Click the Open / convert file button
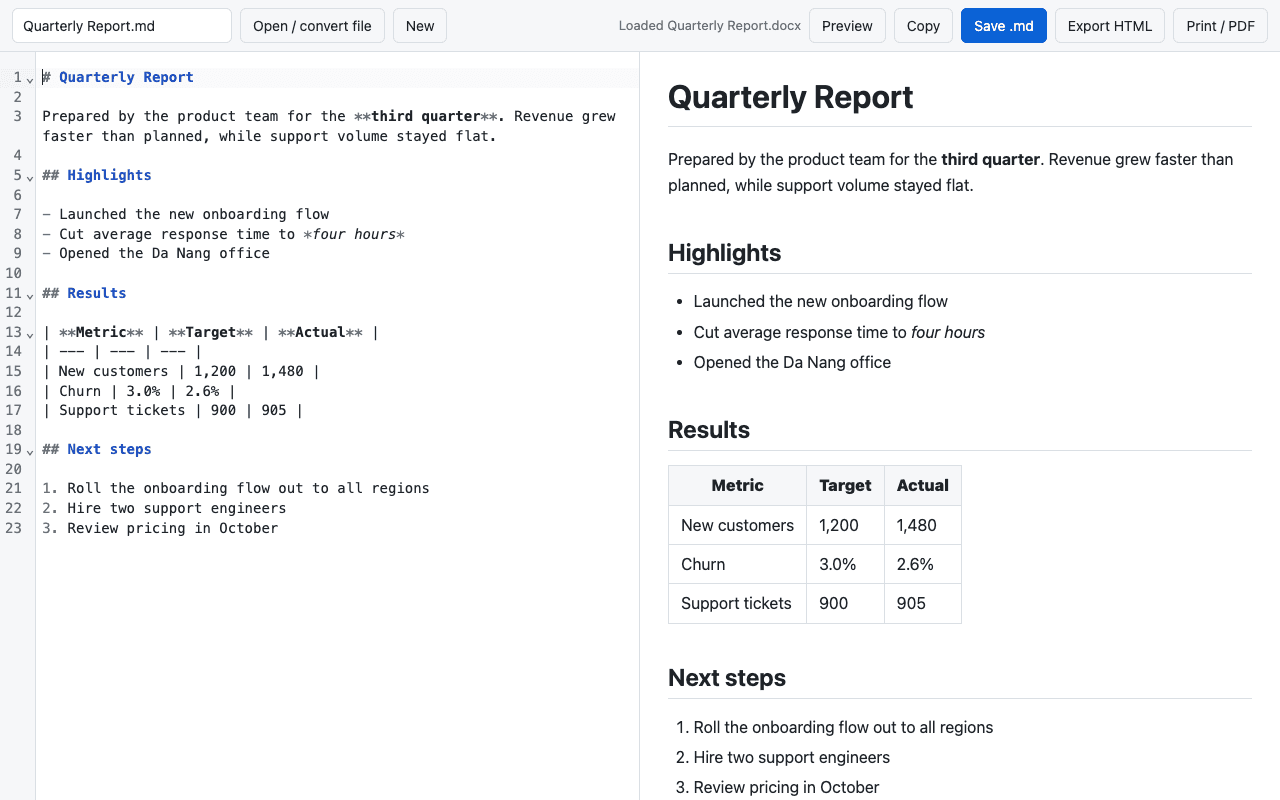The height and width of the screenshot is (800, 1280). 312,26
